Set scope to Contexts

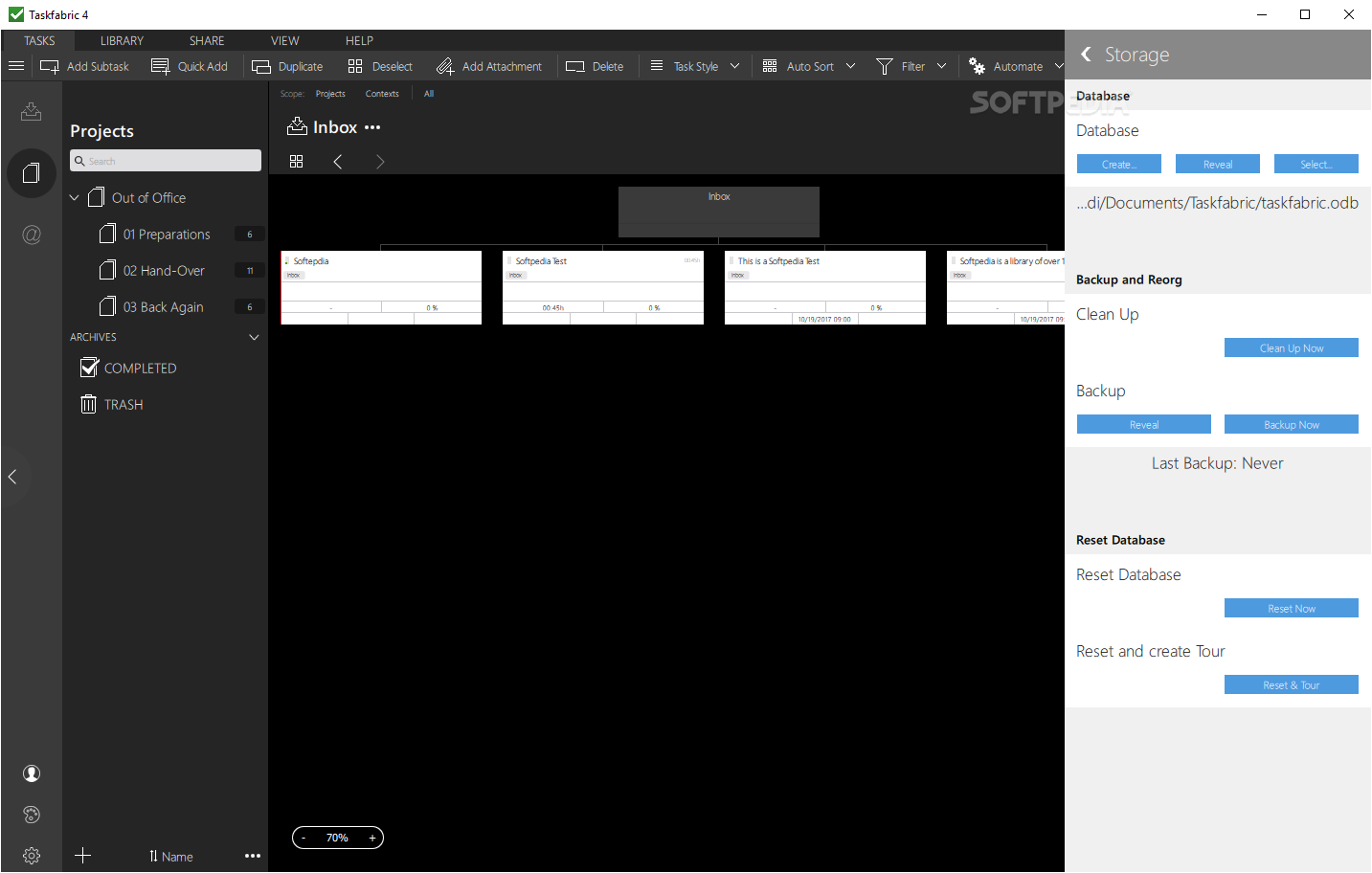pyautogui.click(x=382, y=94)
